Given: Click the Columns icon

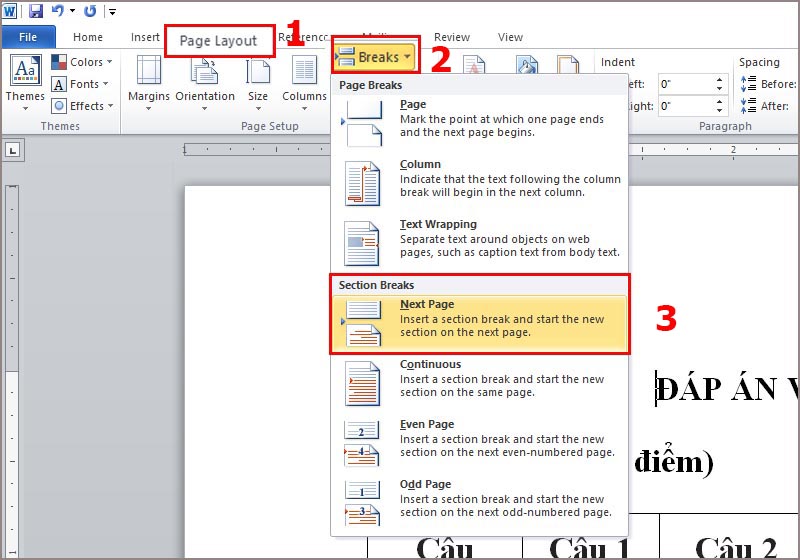Looking at the screenshot, I should (304, 70).
